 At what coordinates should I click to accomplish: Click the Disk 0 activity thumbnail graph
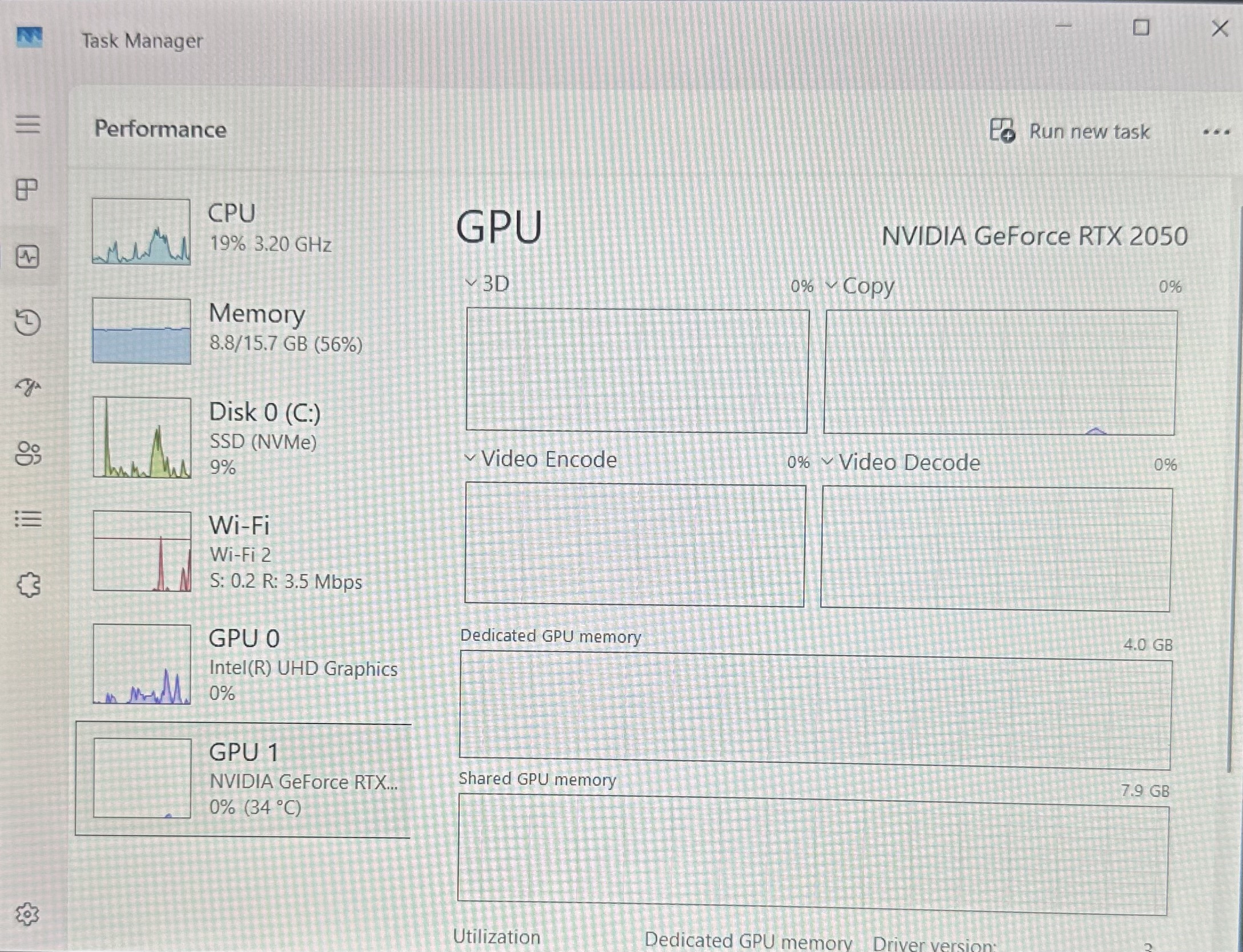tap(142, 437)
